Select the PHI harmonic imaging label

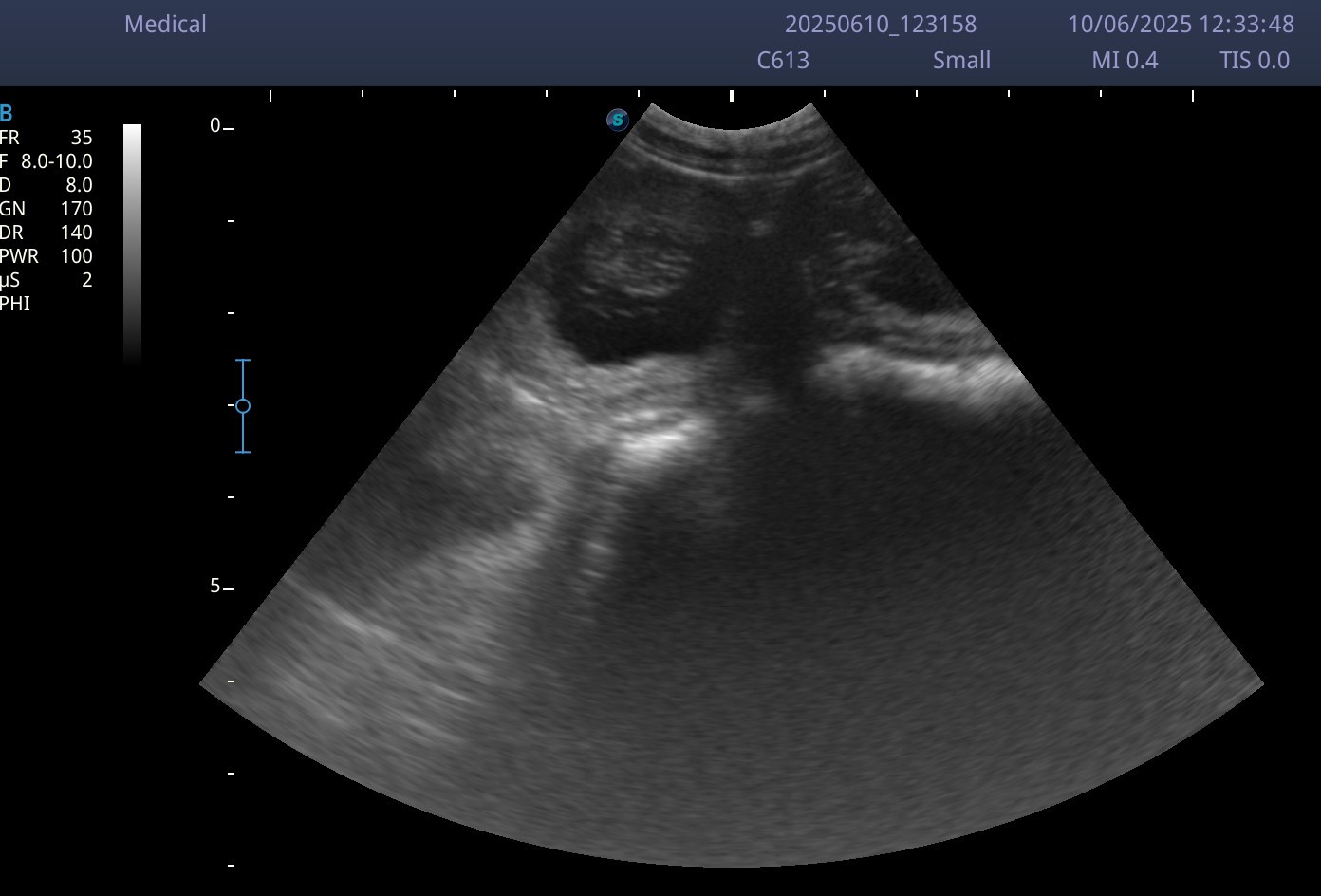[x=15, y=304]
